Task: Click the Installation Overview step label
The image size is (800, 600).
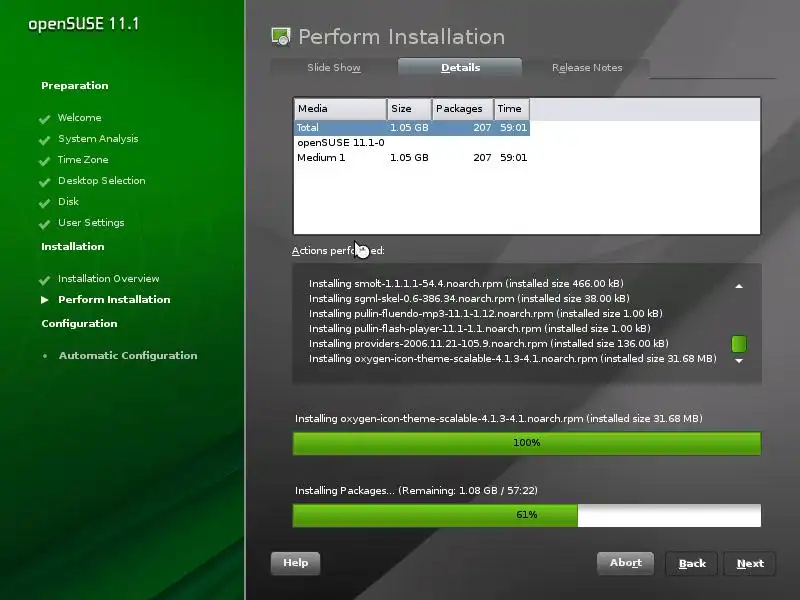Action: (x=109, y=279)
